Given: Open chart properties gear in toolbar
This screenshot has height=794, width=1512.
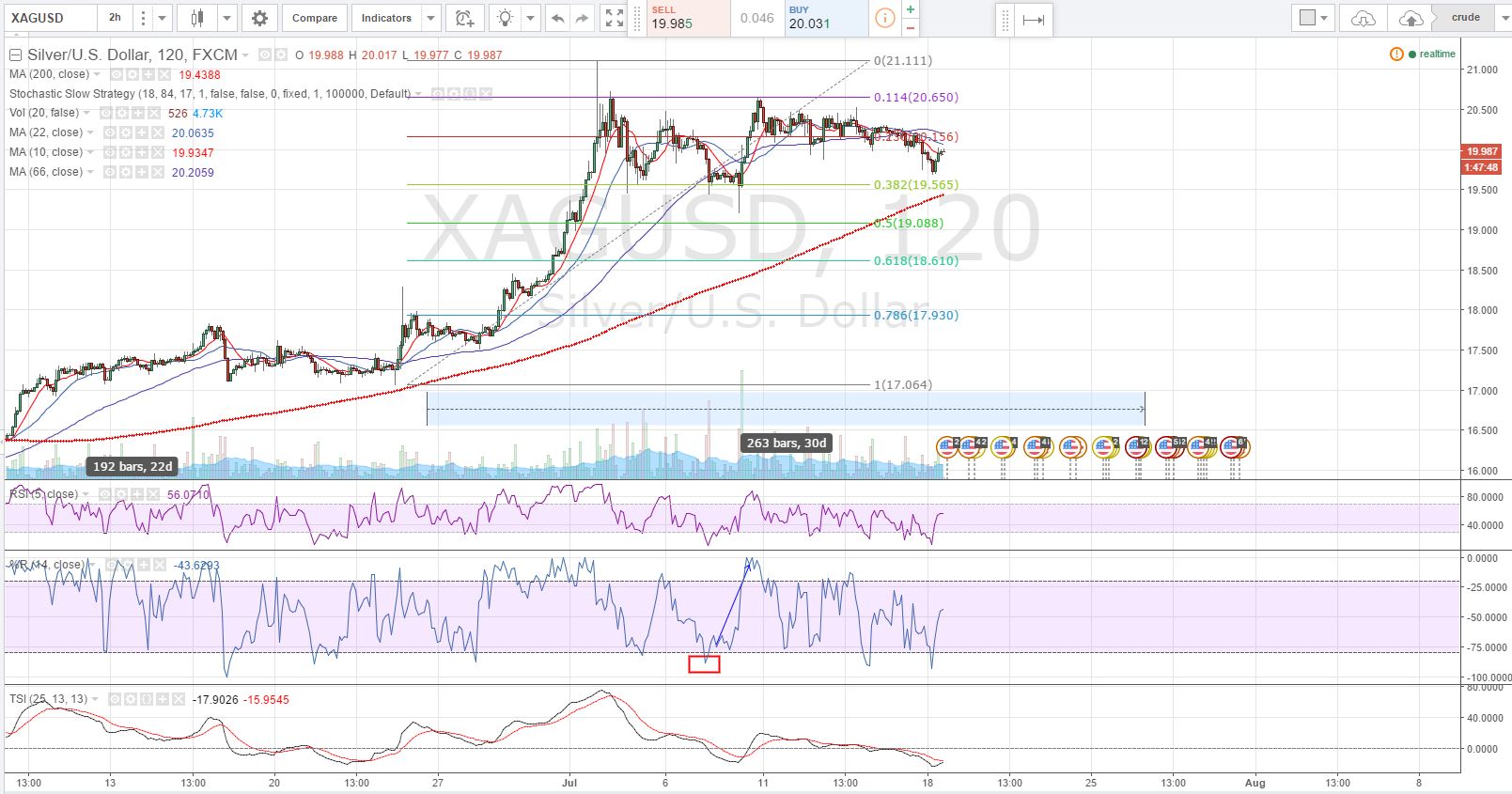Looking at the screenshot, I should click(x=259, y=18).
